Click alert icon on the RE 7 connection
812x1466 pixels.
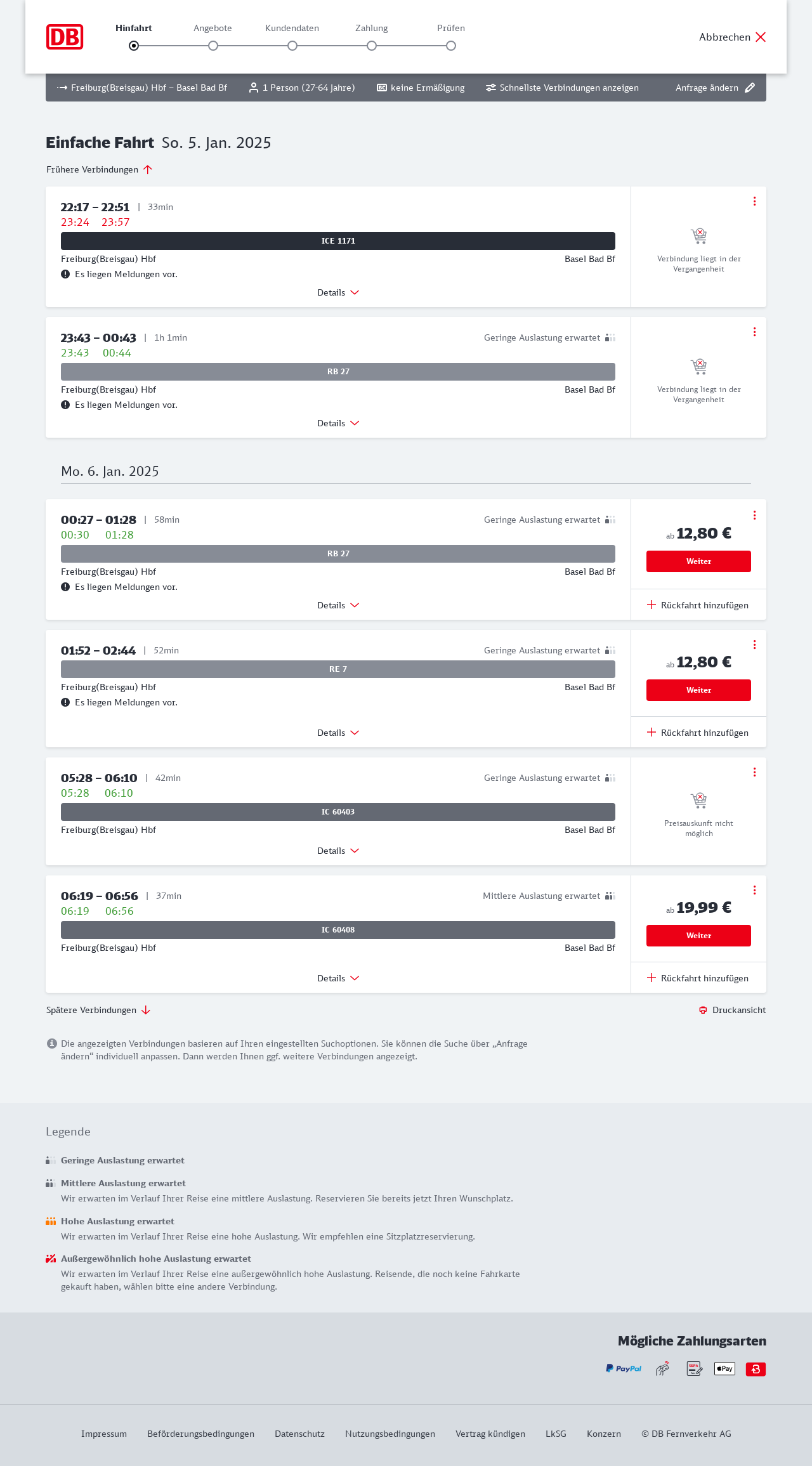click(65, 702)
